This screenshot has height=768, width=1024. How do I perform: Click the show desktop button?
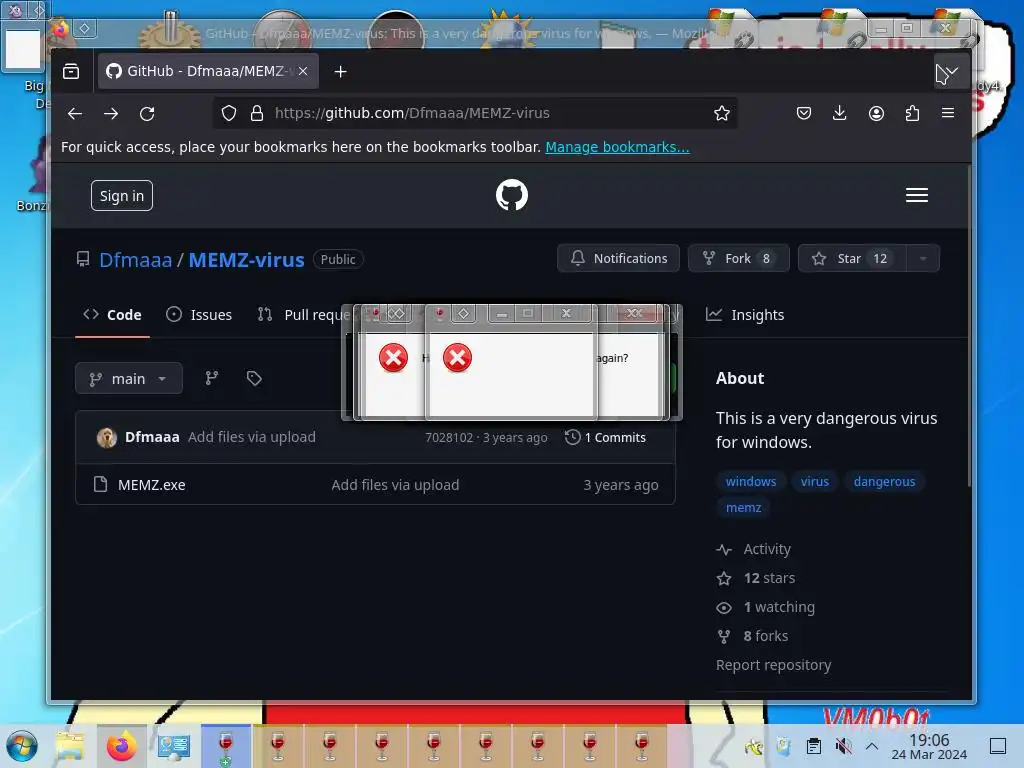998,746
